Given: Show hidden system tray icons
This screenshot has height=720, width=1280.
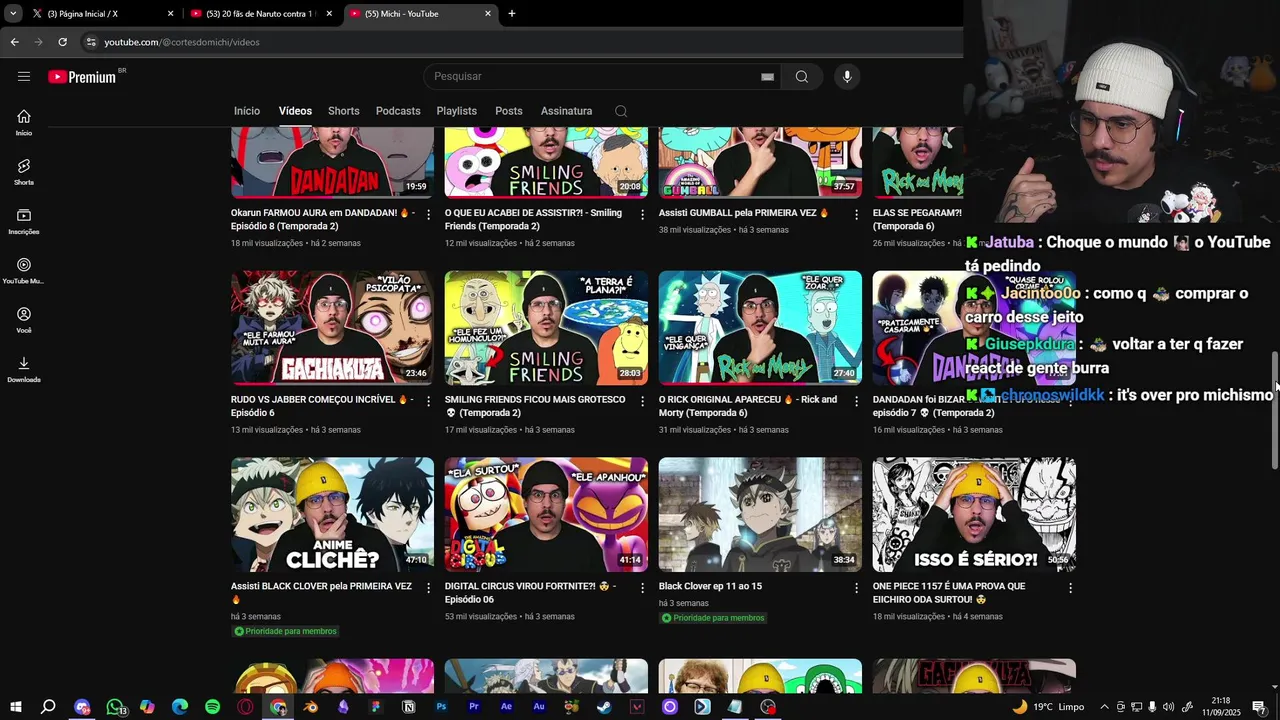Looking at the screenshot, I should click(1104, 707).
